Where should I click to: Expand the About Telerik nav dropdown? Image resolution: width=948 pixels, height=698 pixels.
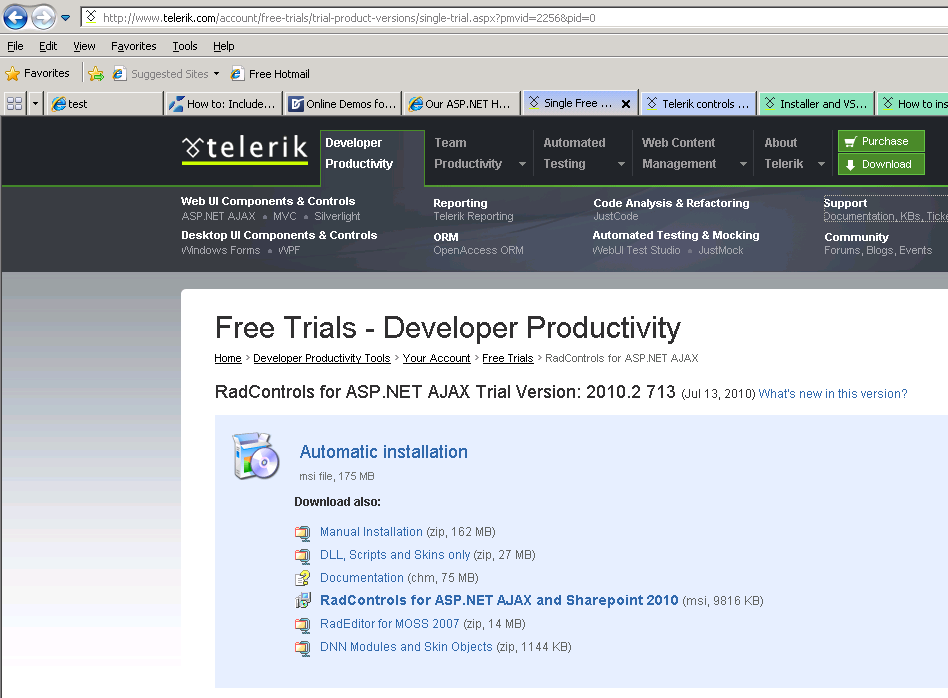[x=821, y=164]
